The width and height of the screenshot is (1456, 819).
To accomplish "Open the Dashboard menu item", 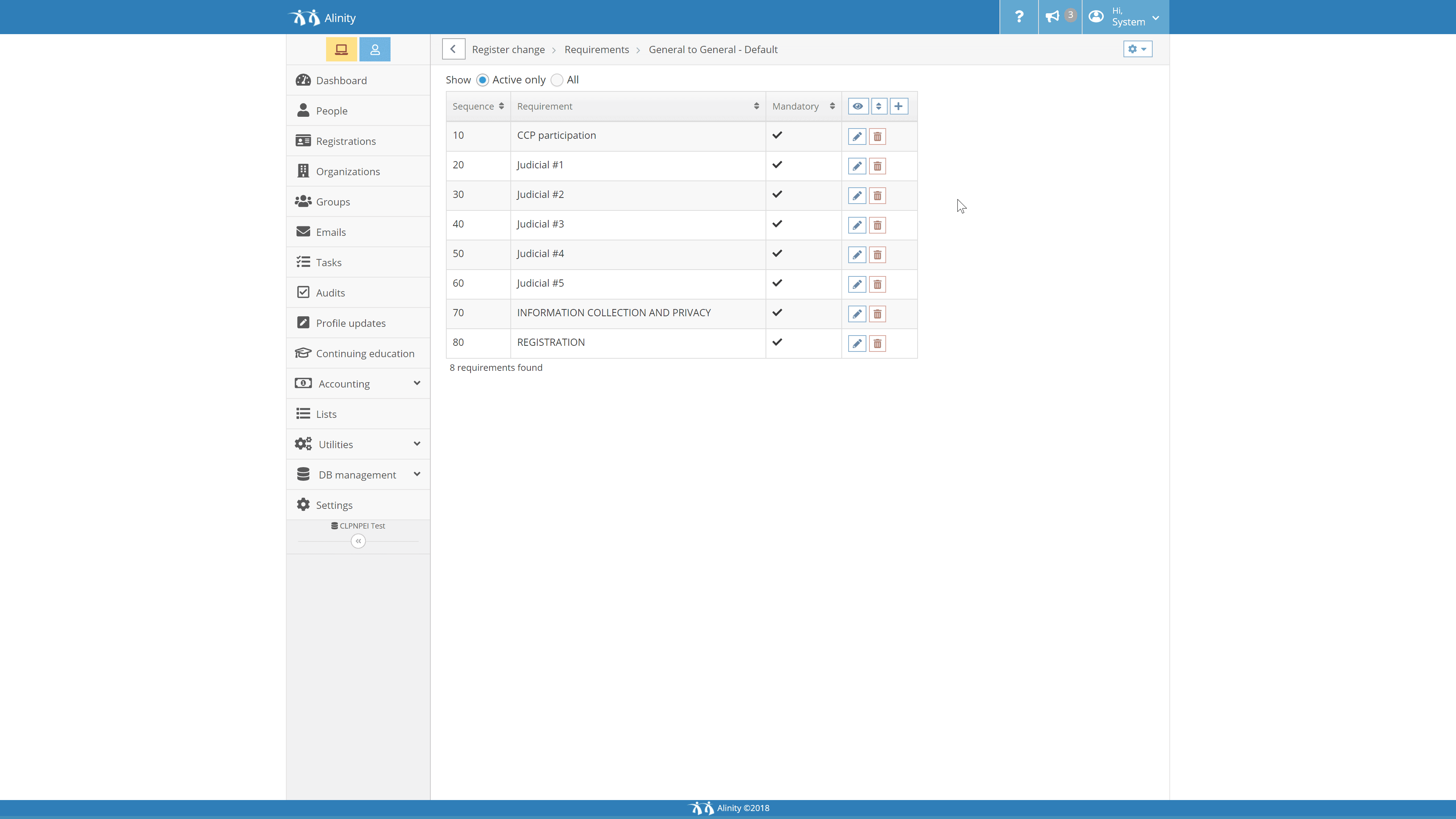I will coord(358,80).
